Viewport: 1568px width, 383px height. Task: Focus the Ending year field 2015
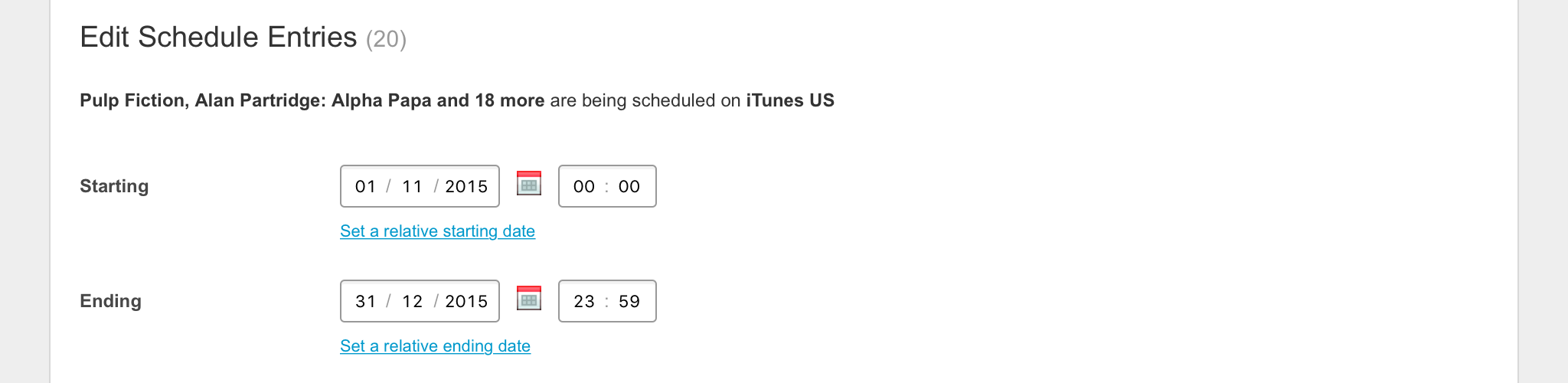tap(466, 302)
